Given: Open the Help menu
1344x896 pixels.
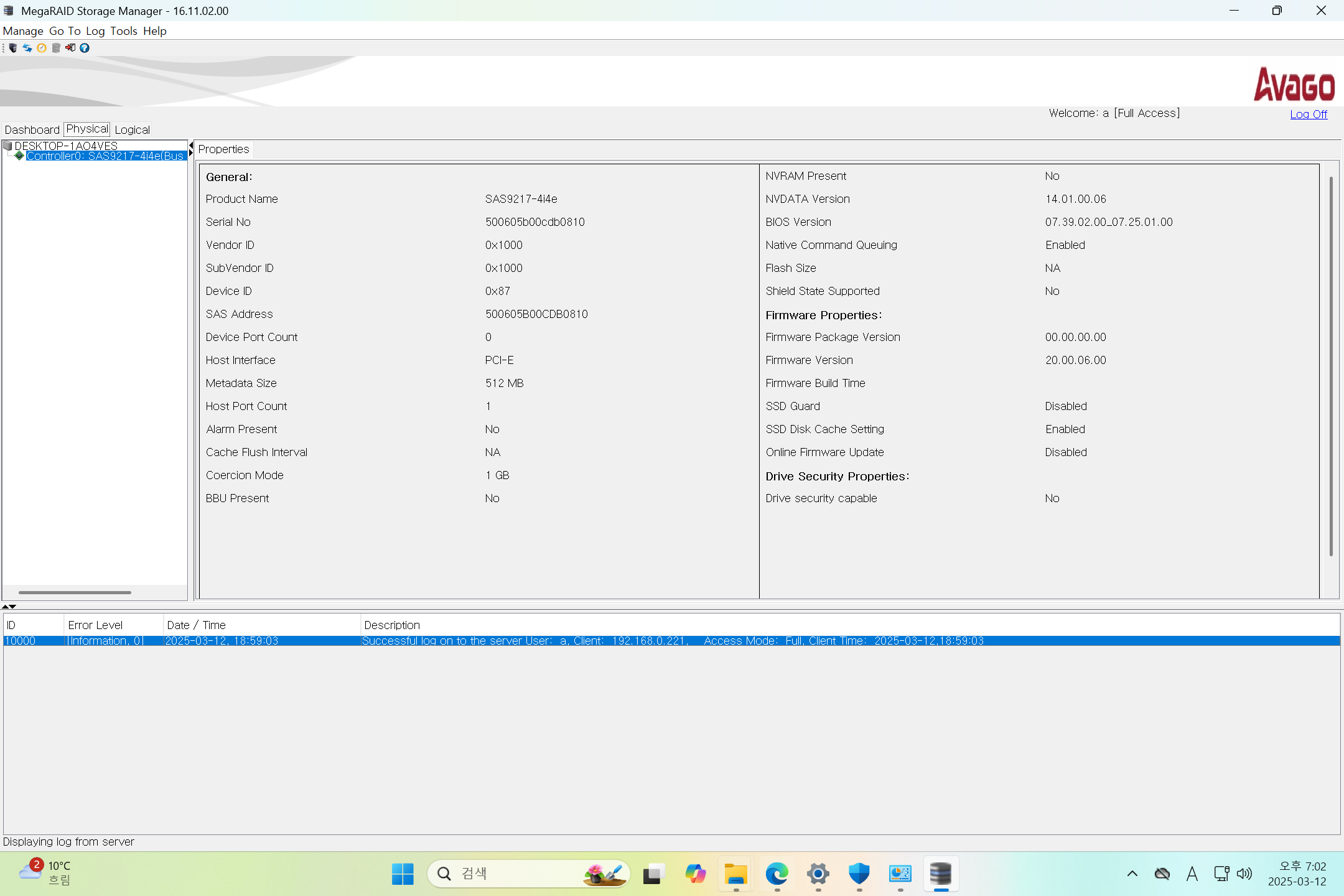Looking at the screenshot, I should click(x=155, y=31).
